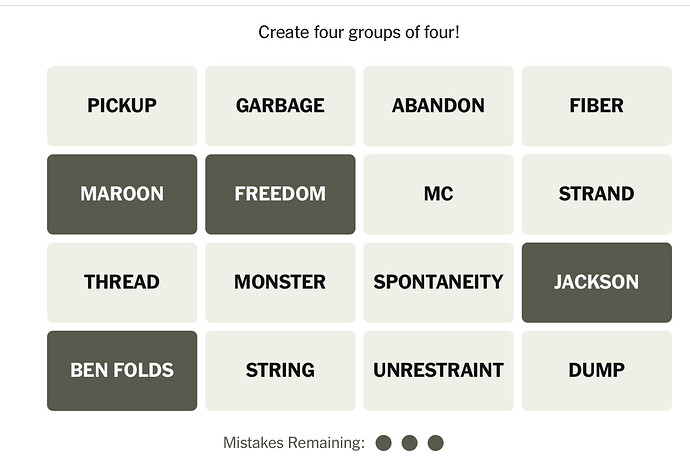Select the STRING tile
Viewport: 690px width, 461px height.
click(280, 371)
